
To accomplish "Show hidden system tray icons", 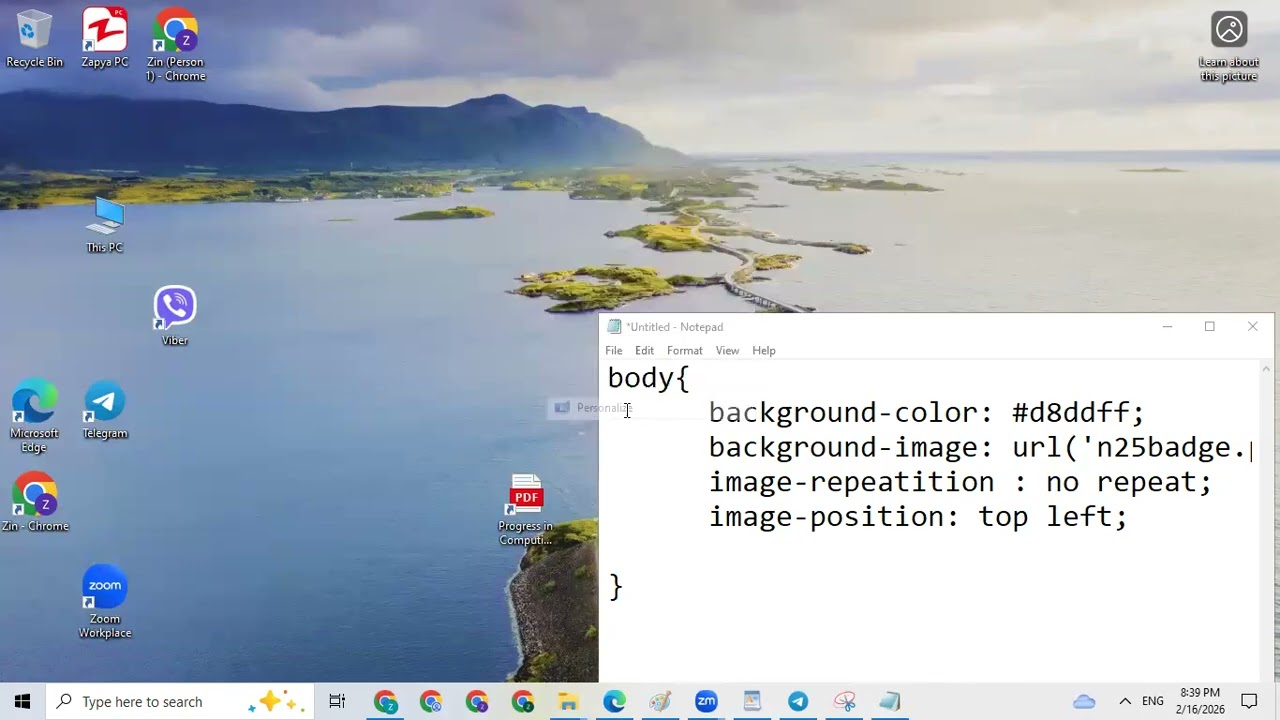I will click(1125, 701).
